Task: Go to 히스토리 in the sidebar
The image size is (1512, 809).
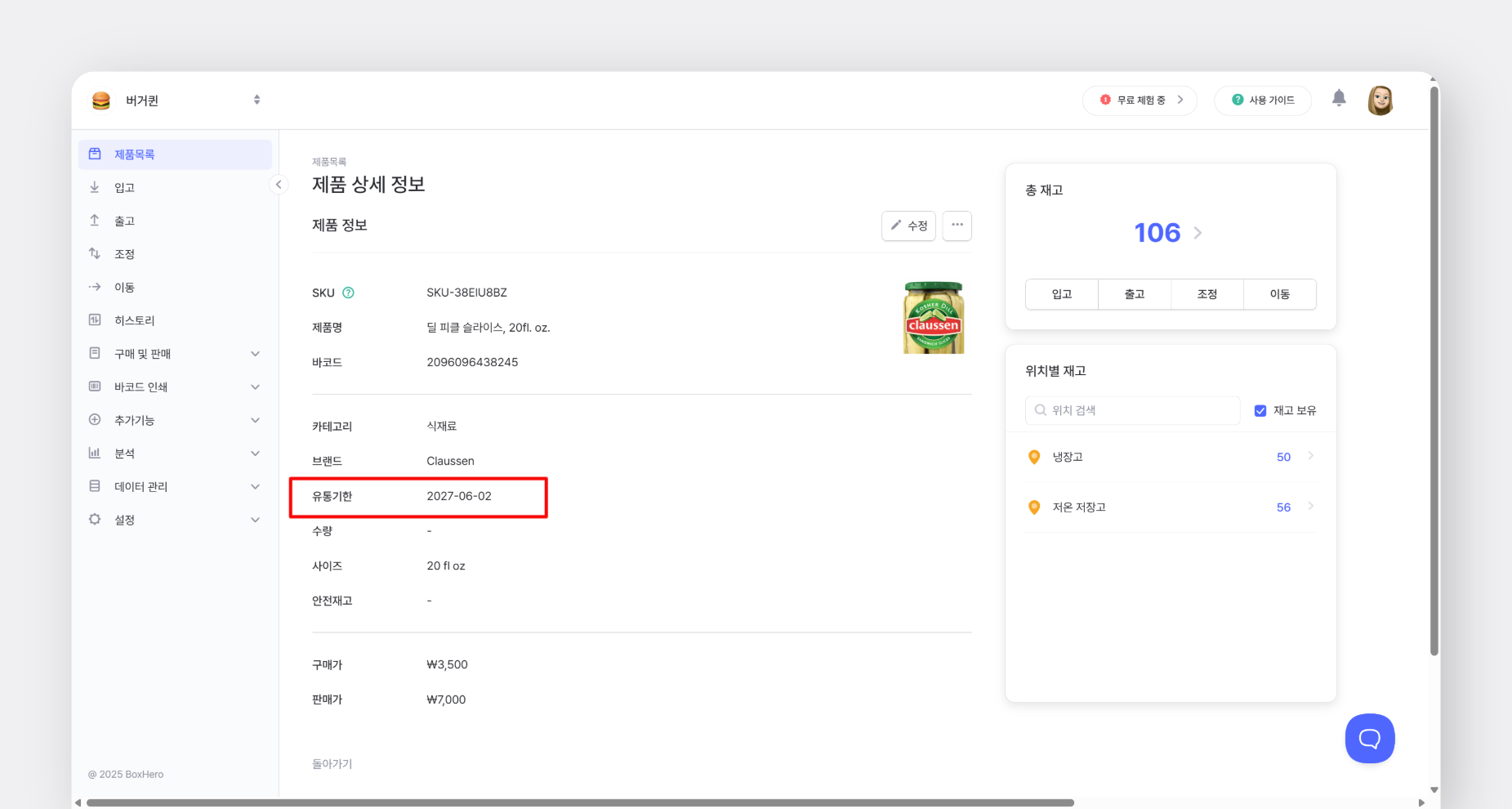Action: (x=135, y=320)
